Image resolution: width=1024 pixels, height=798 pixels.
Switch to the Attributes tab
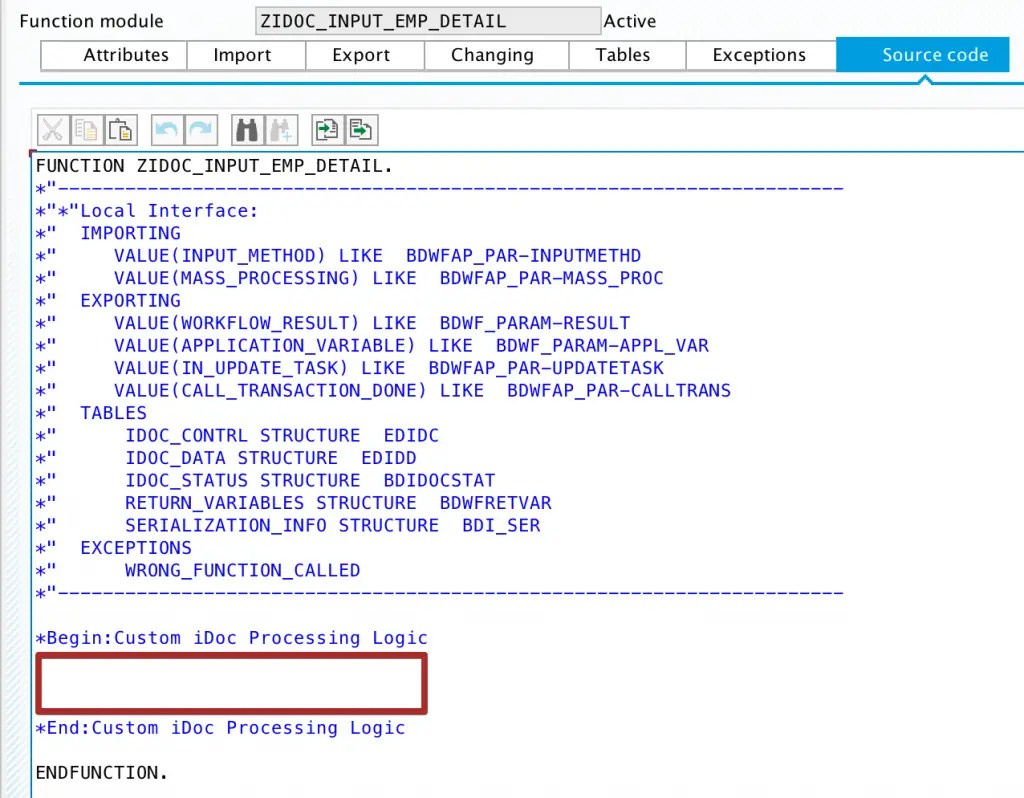click(113, 55)
